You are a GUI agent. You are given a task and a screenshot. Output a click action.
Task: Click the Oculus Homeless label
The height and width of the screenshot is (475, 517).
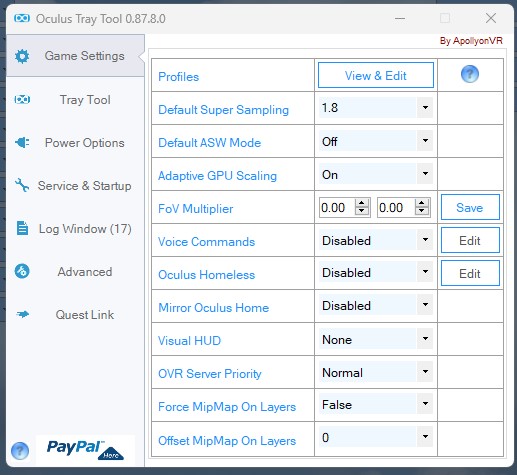point(206,275)
